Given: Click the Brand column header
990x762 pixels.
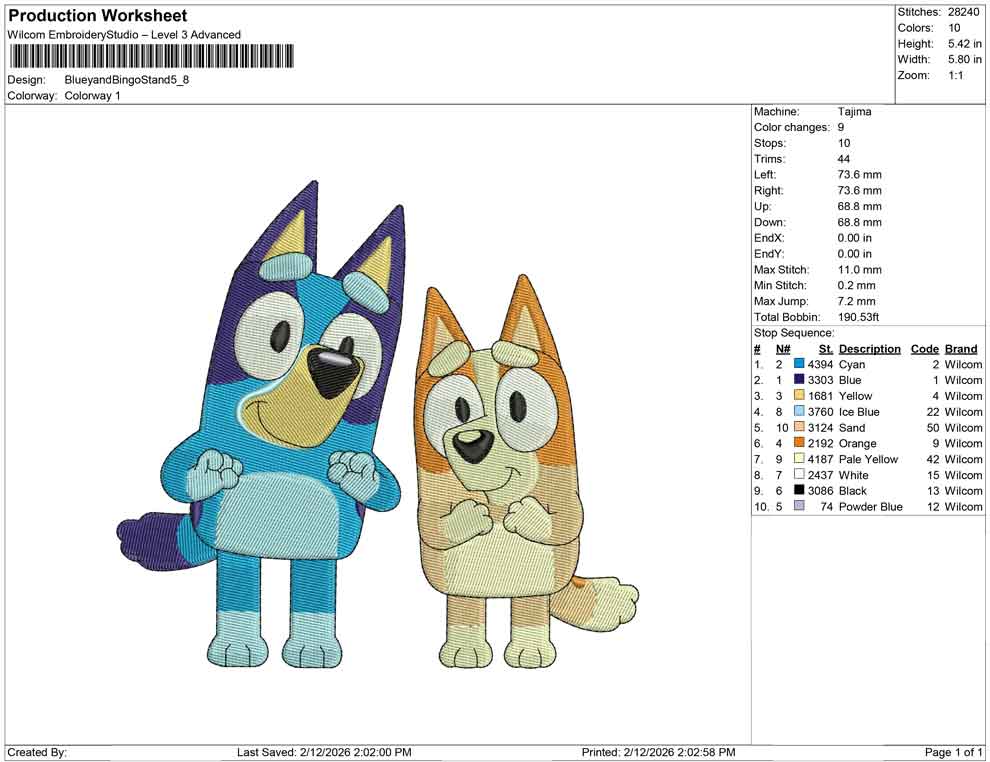Looking at the screenshot, I should [960, 348].
